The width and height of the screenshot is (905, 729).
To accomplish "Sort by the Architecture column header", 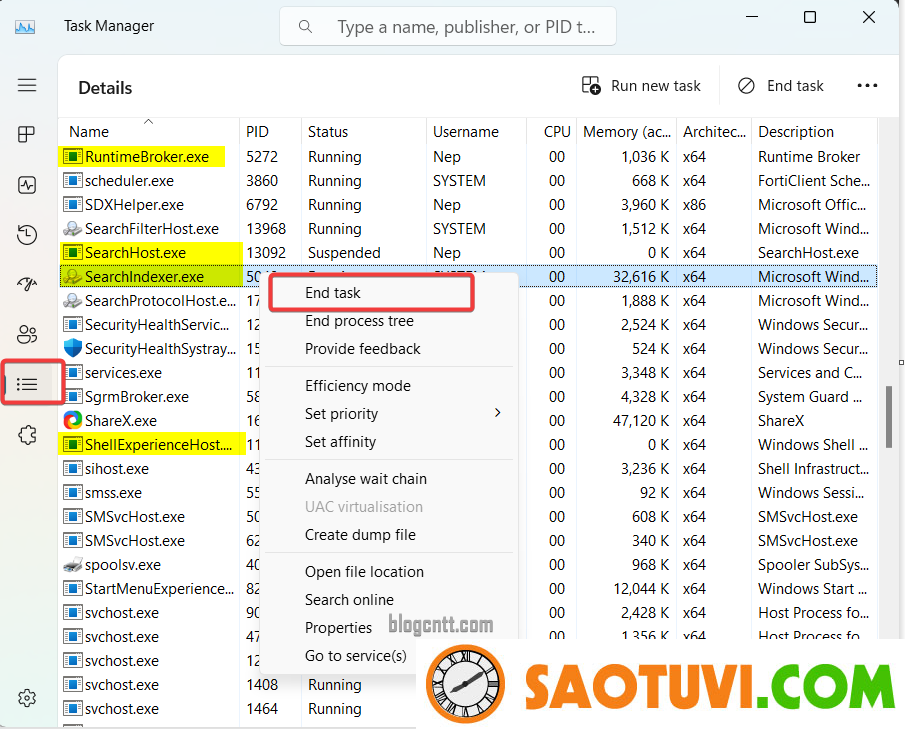I will (714, 132).
